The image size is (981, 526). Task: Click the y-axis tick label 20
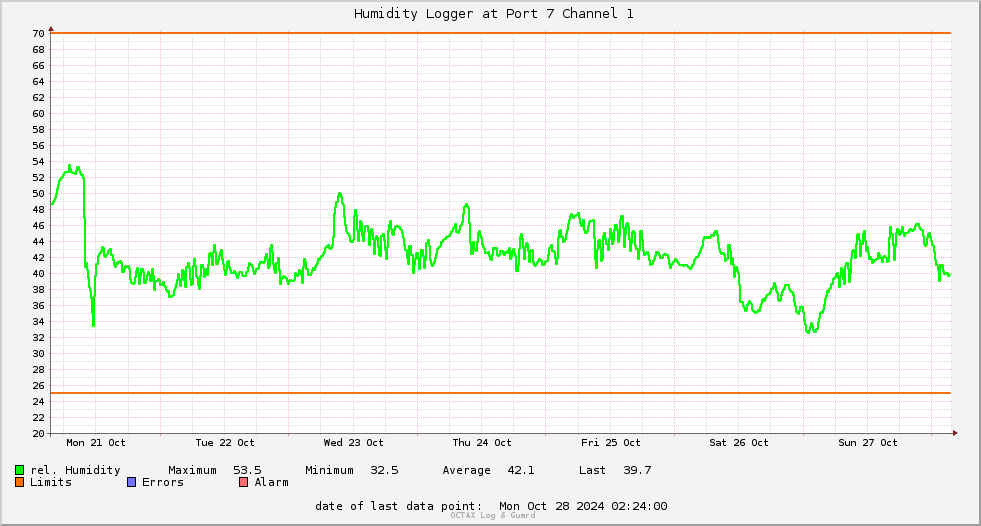pyautogui.click(x=38, y=433)
